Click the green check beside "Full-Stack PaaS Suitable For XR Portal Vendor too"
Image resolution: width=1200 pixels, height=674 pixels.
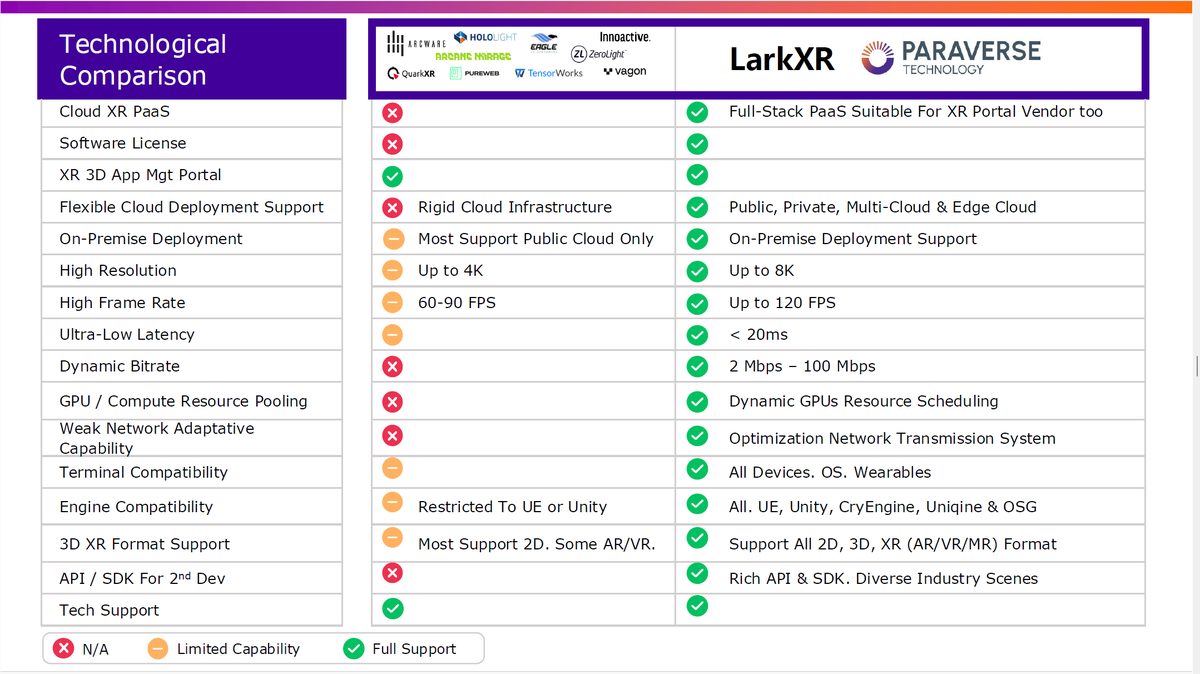pyautogui.click(x=697, y=112)
